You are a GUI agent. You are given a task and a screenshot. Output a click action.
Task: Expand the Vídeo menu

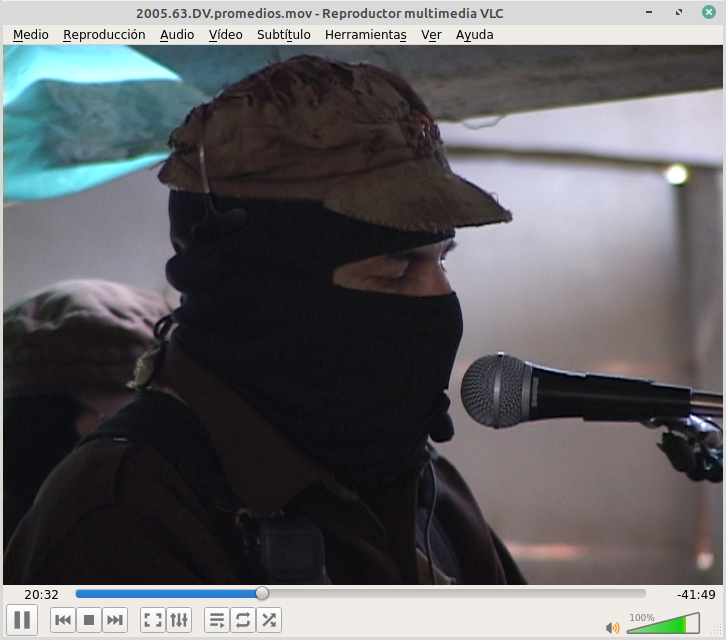(225, 34)
